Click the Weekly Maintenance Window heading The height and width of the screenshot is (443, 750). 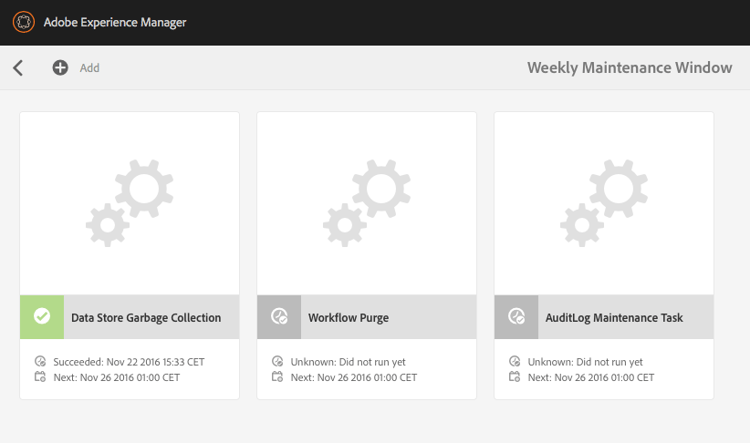click(629, 68)
